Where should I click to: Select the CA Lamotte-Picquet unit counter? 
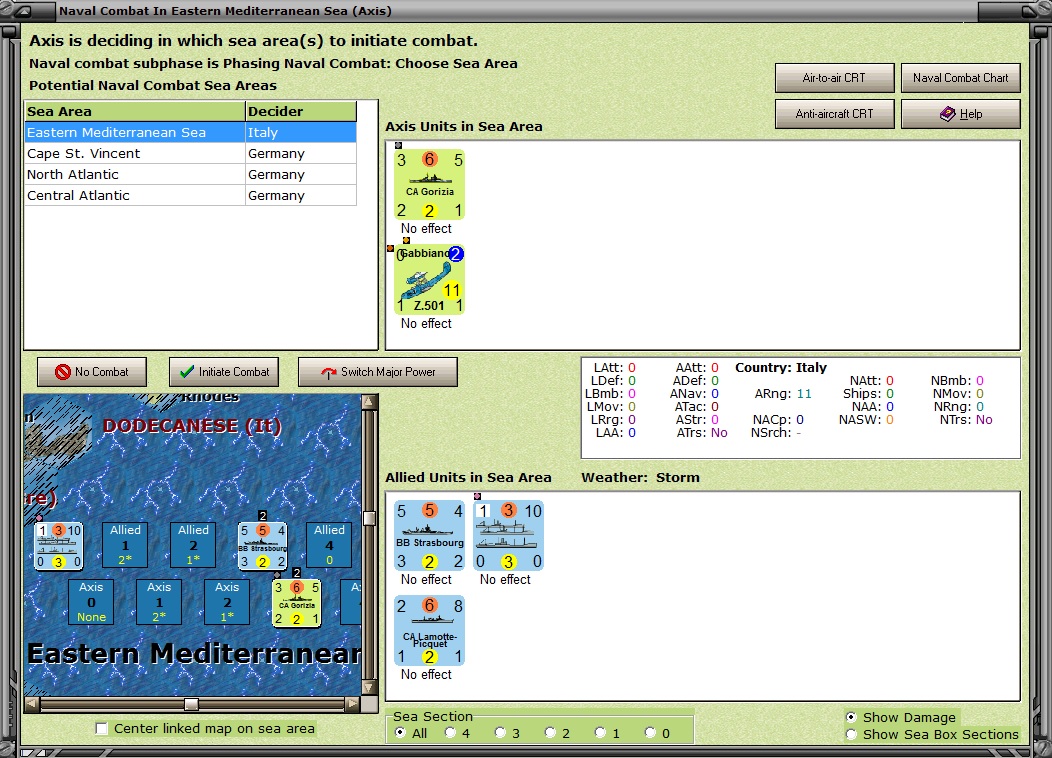(x=429, y=631)
